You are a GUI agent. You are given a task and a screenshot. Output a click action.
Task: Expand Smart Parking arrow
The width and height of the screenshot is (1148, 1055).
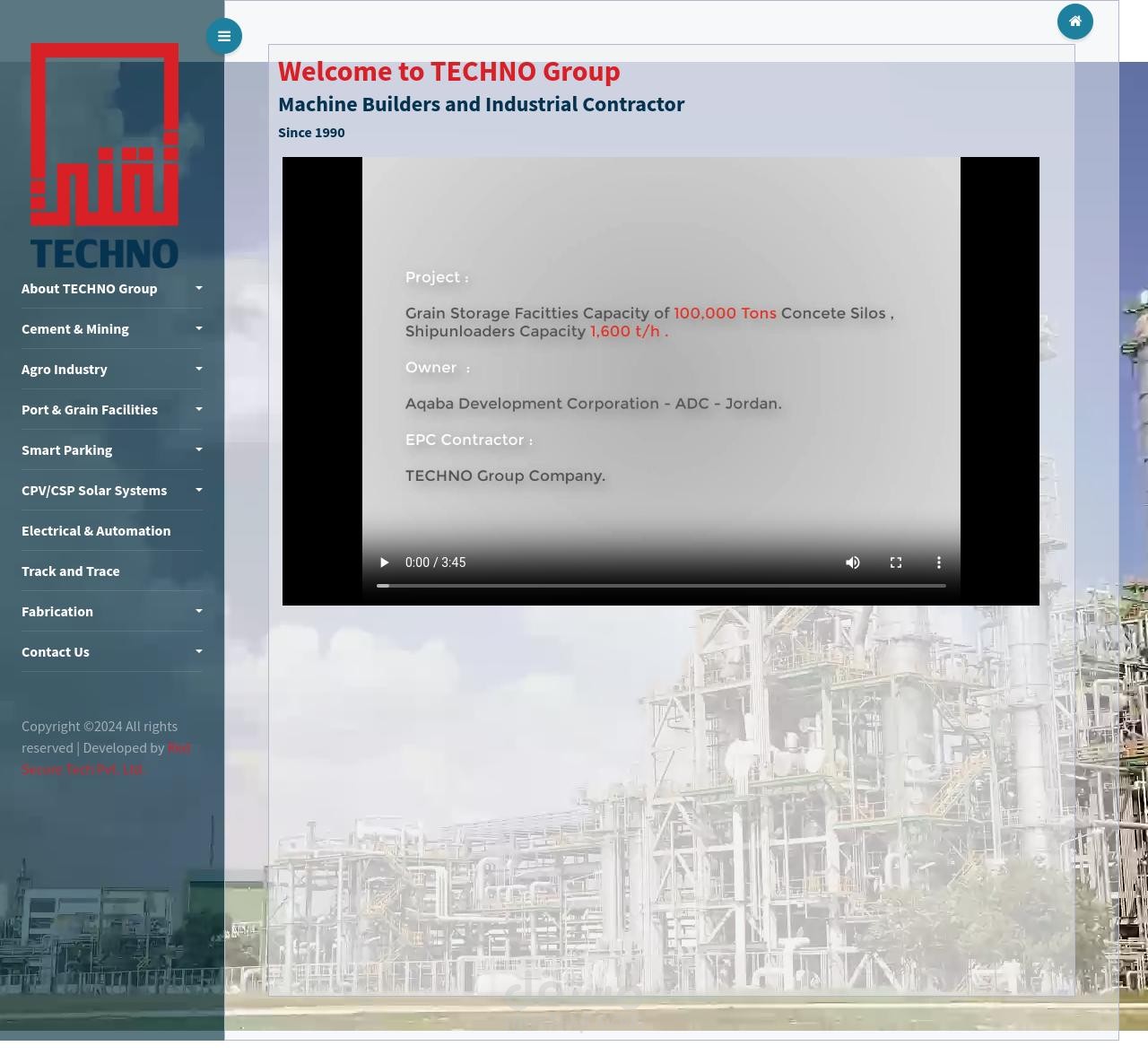pyautogui.click(x=199, y=449)
